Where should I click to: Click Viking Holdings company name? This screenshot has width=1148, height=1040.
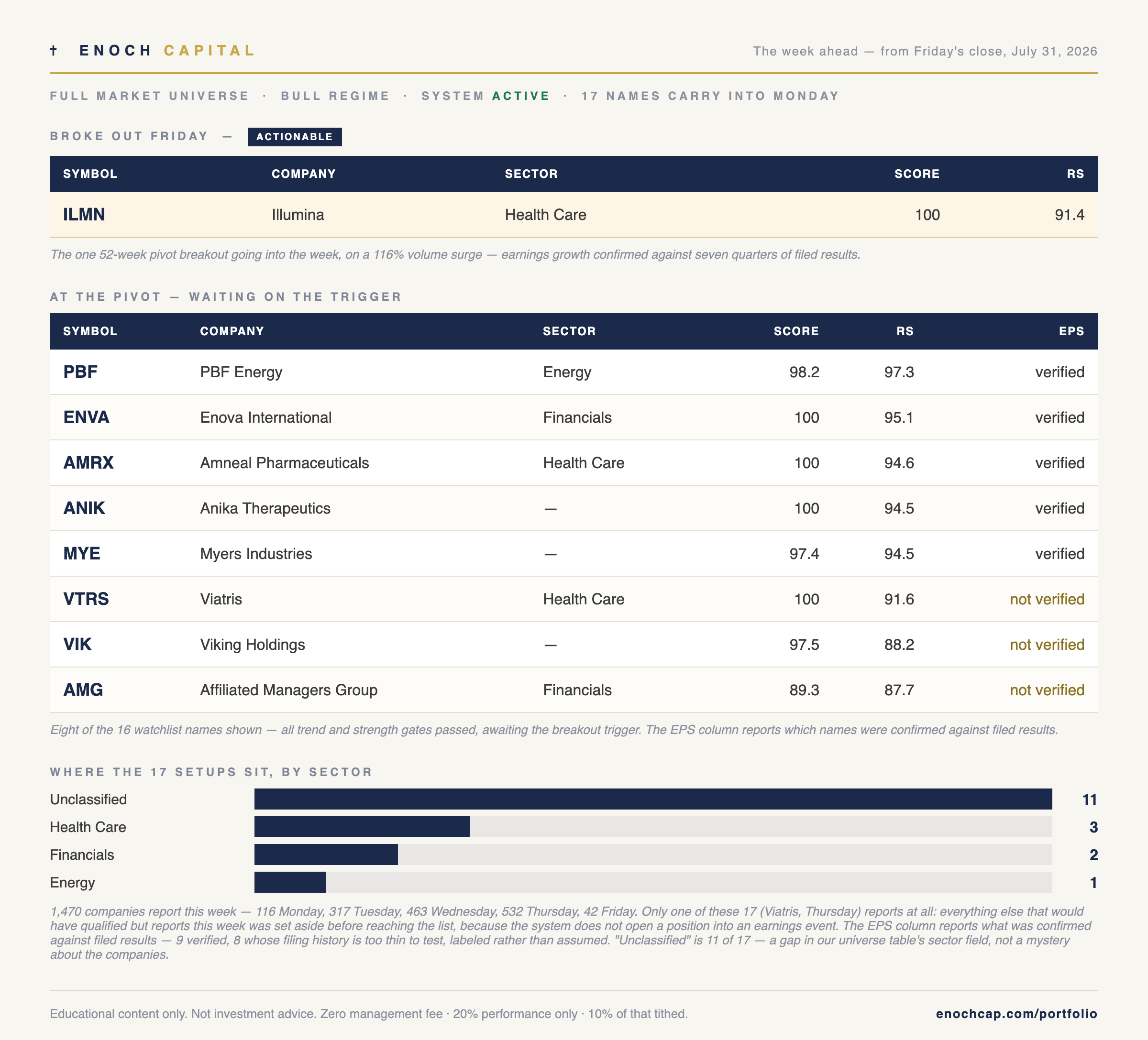point(252,645)
